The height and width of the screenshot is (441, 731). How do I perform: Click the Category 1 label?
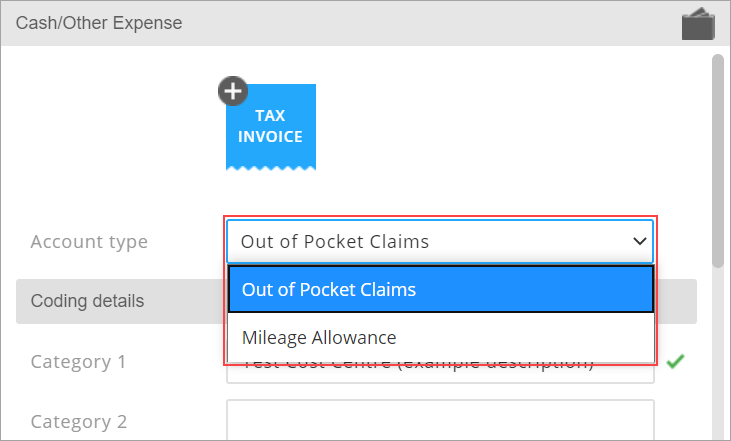[x=78, y=362]
